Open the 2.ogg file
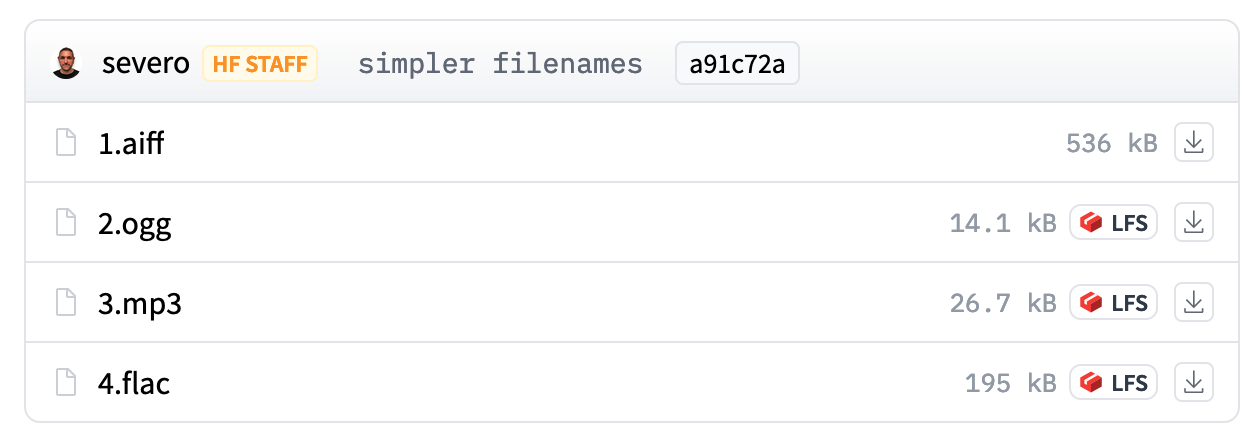The image size is (1254, 438). tap(135, 223)
